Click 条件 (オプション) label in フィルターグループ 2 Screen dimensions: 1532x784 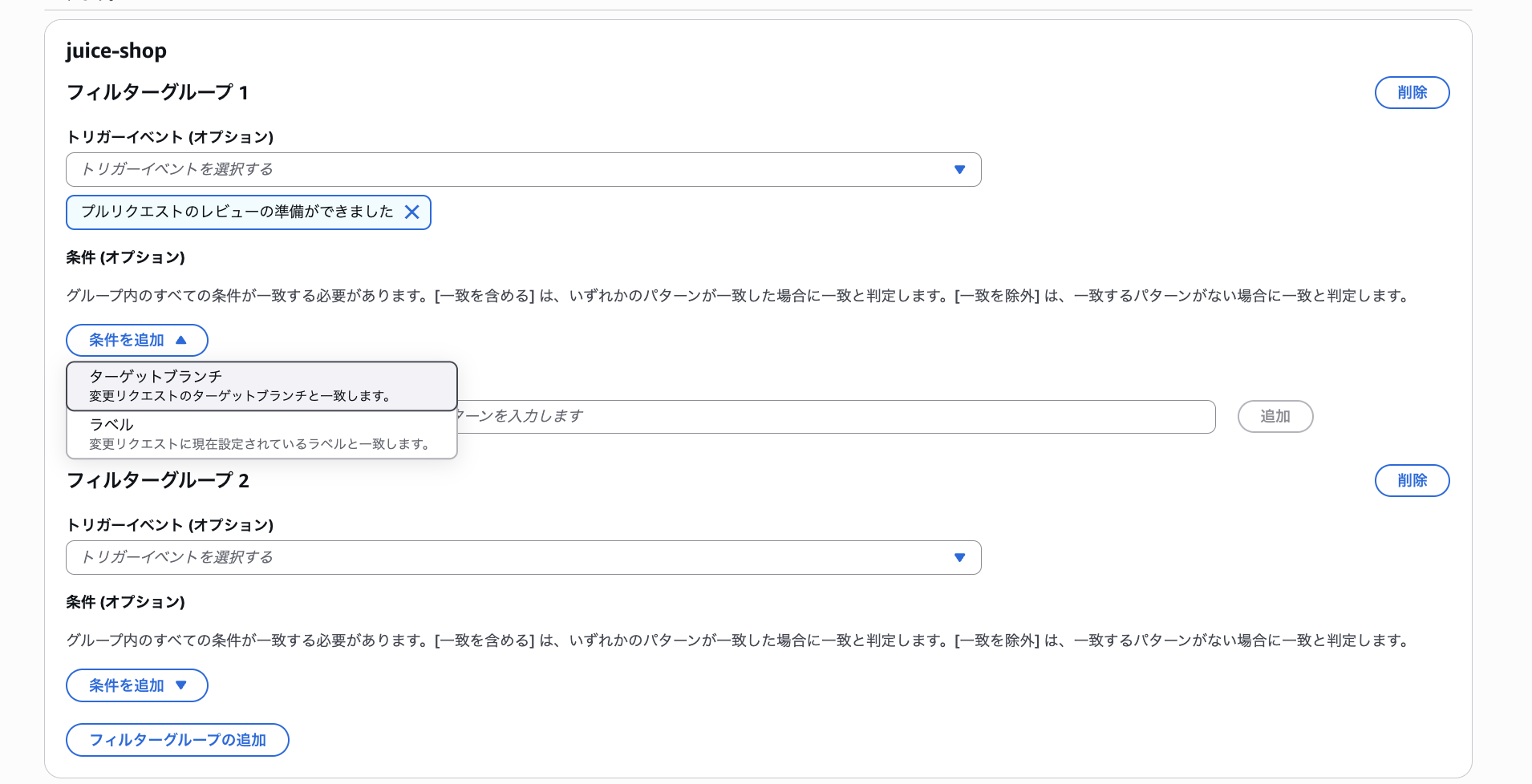[x=125, y=602]
